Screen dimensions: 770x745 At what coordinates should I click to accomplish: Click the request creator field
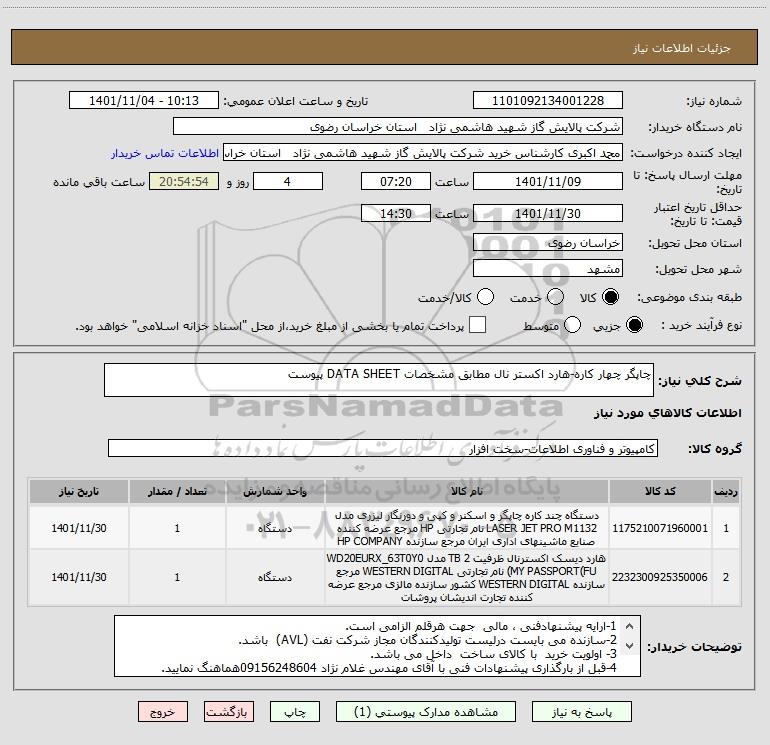click(x=423, y=152)
